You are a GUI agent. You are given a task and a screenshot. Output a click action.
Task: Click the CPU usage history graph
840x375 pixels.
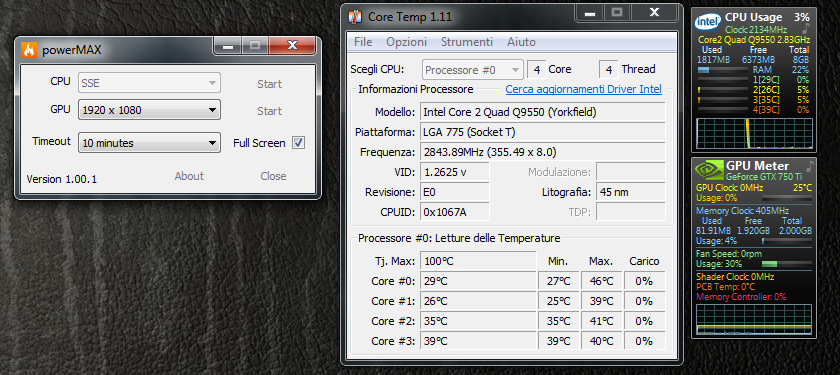[x=754, y=134]
